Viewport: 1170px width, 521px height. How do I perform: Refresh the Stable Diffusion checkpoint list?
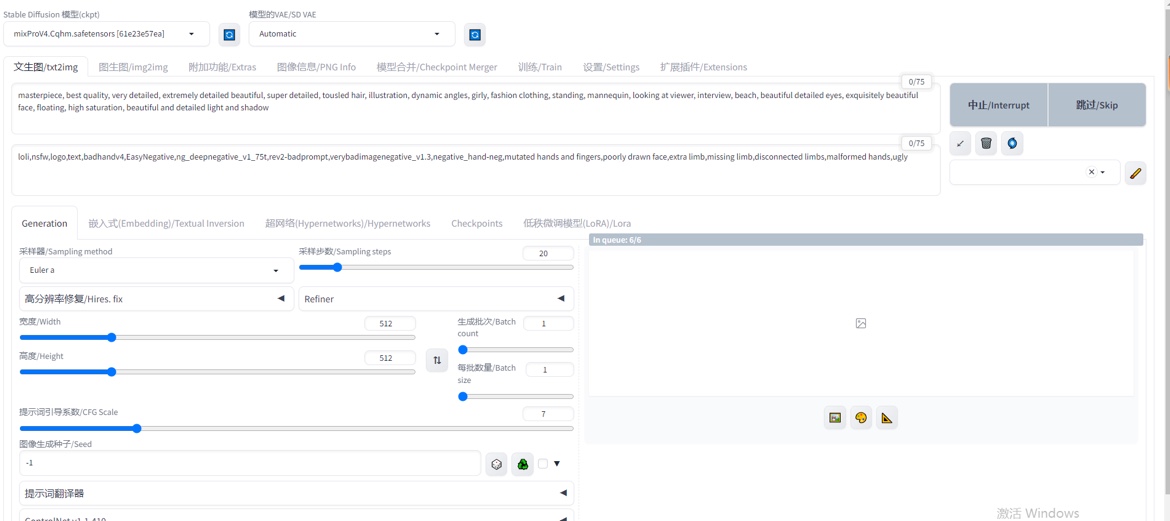coord(229,34)
